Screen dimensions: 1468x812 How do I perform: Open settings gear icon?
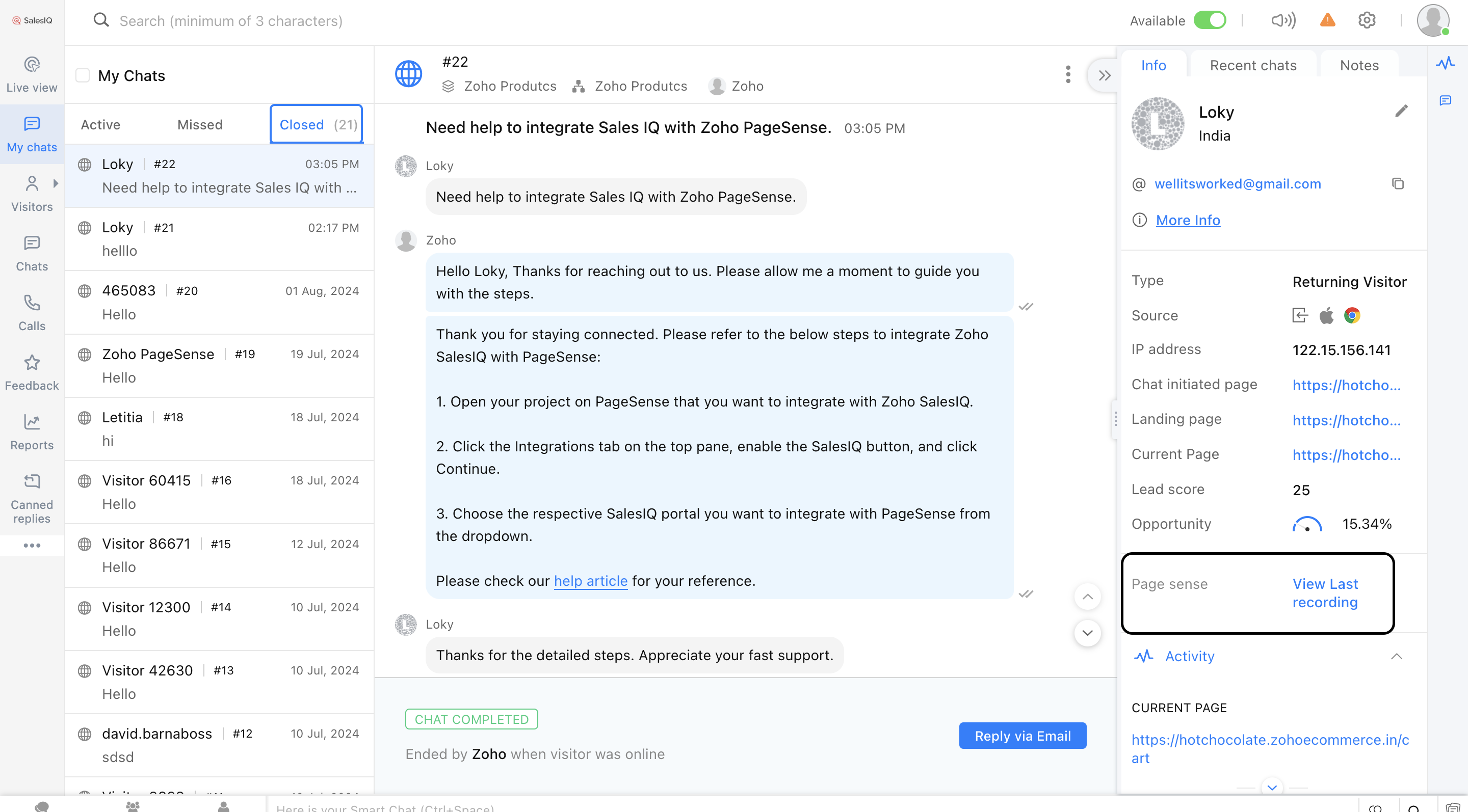[x=1367, y=20]
